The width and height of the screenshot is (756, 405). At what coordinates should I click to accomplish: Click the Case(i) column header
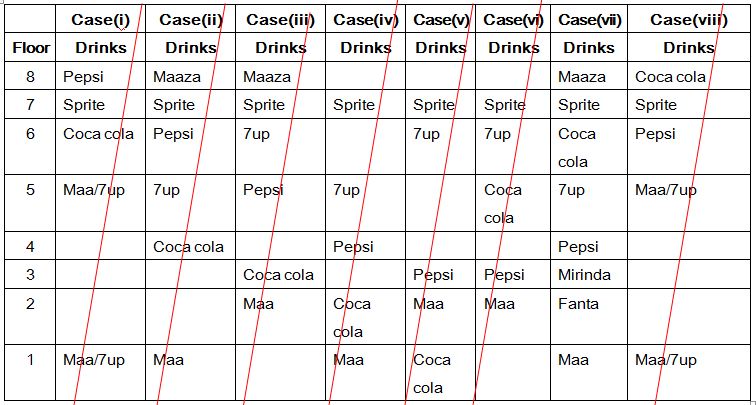point(98,19)
